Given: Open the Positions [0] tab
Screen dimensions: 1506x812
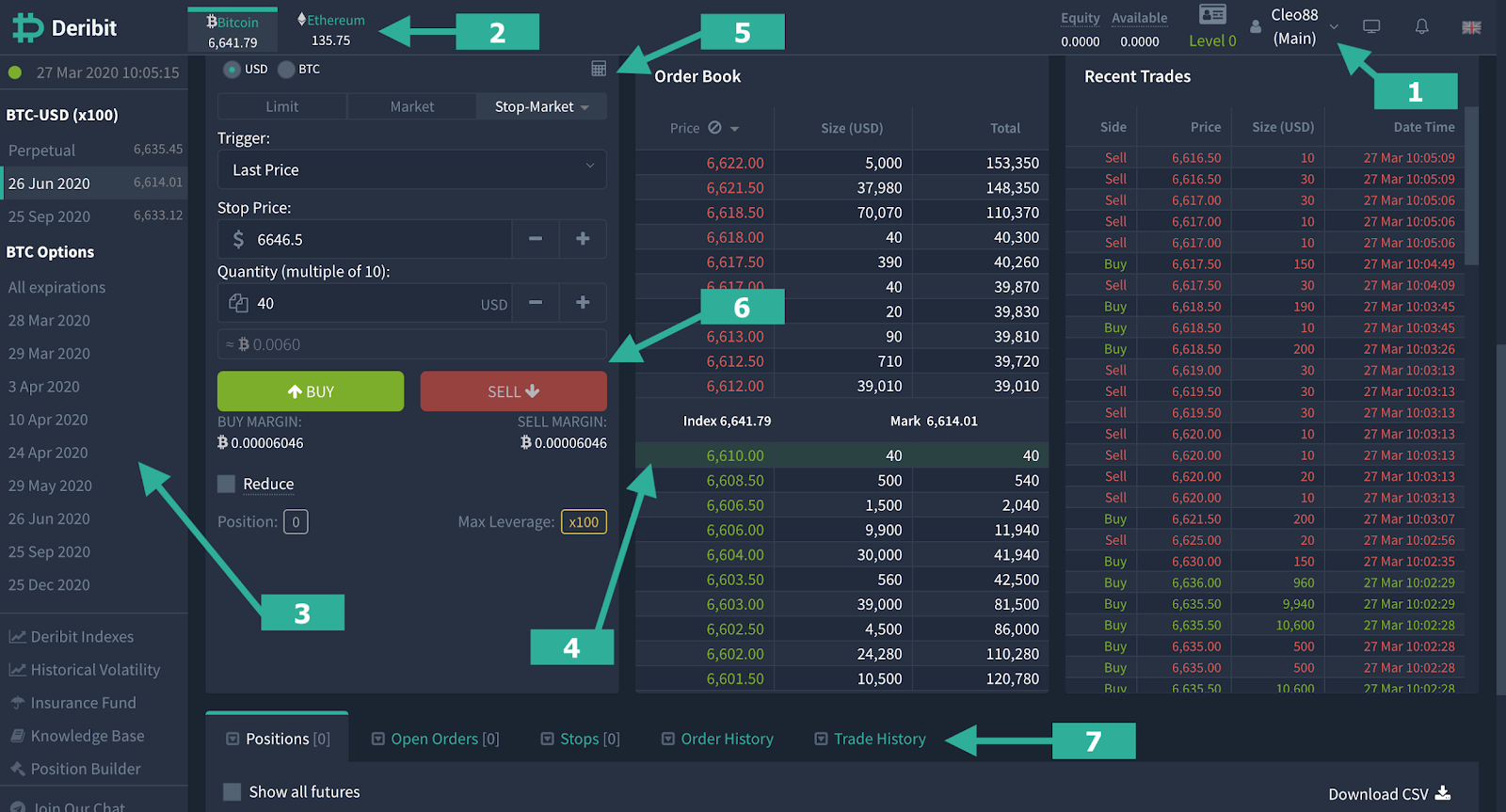Looking at the screenshot, I should [x=278, y=739].
